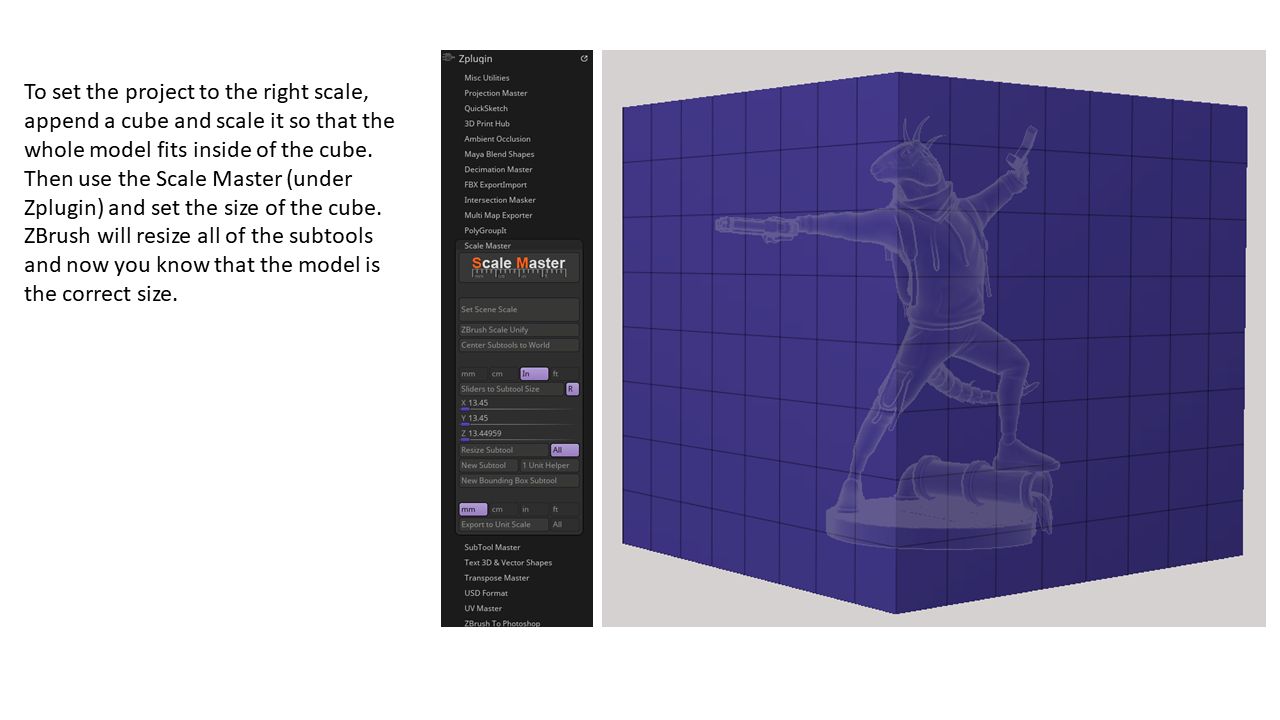
Task: Click Set Scene Scale button
Action: 519,310
